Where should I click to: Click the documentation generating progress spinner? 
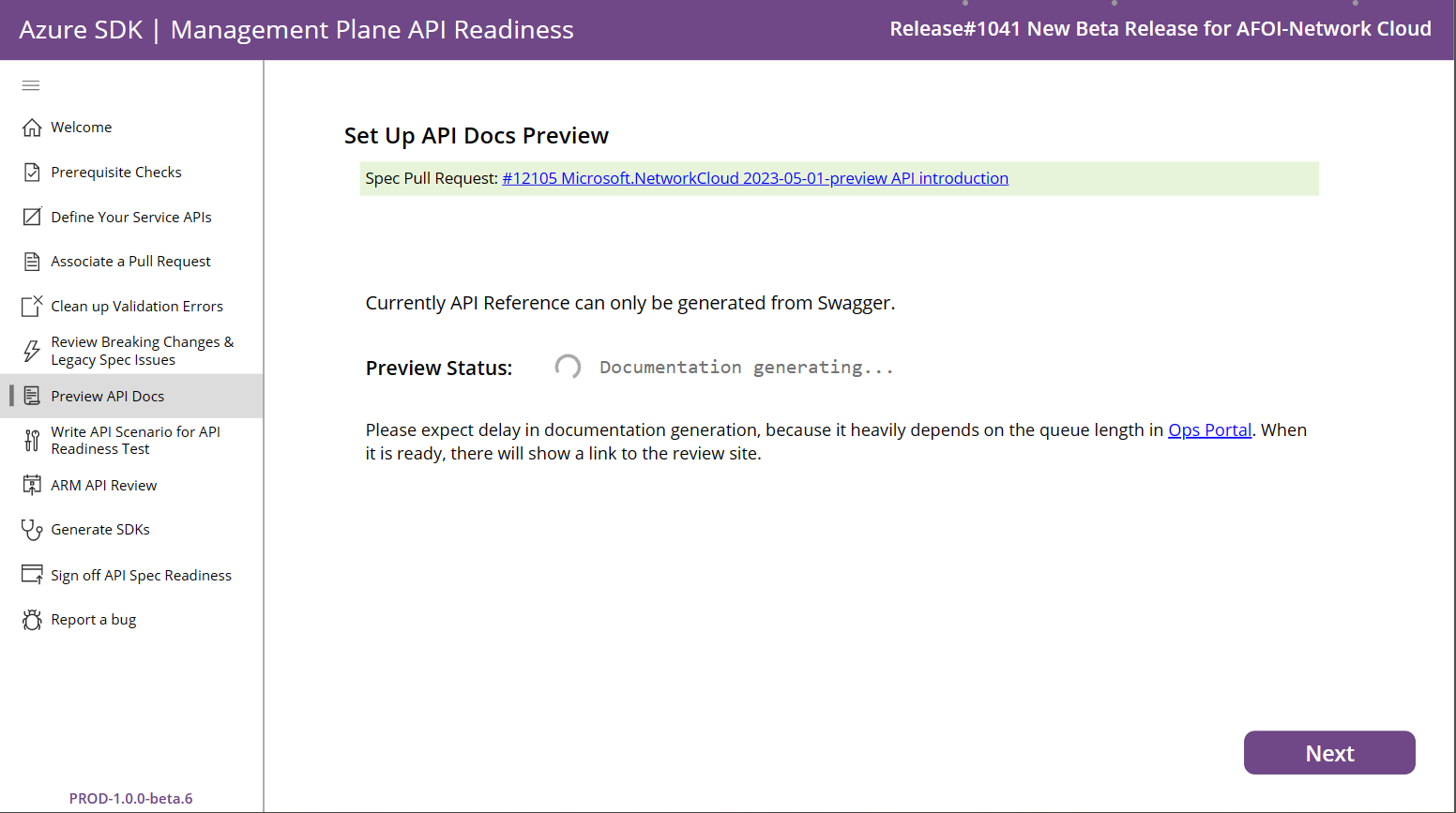point(568,367)
